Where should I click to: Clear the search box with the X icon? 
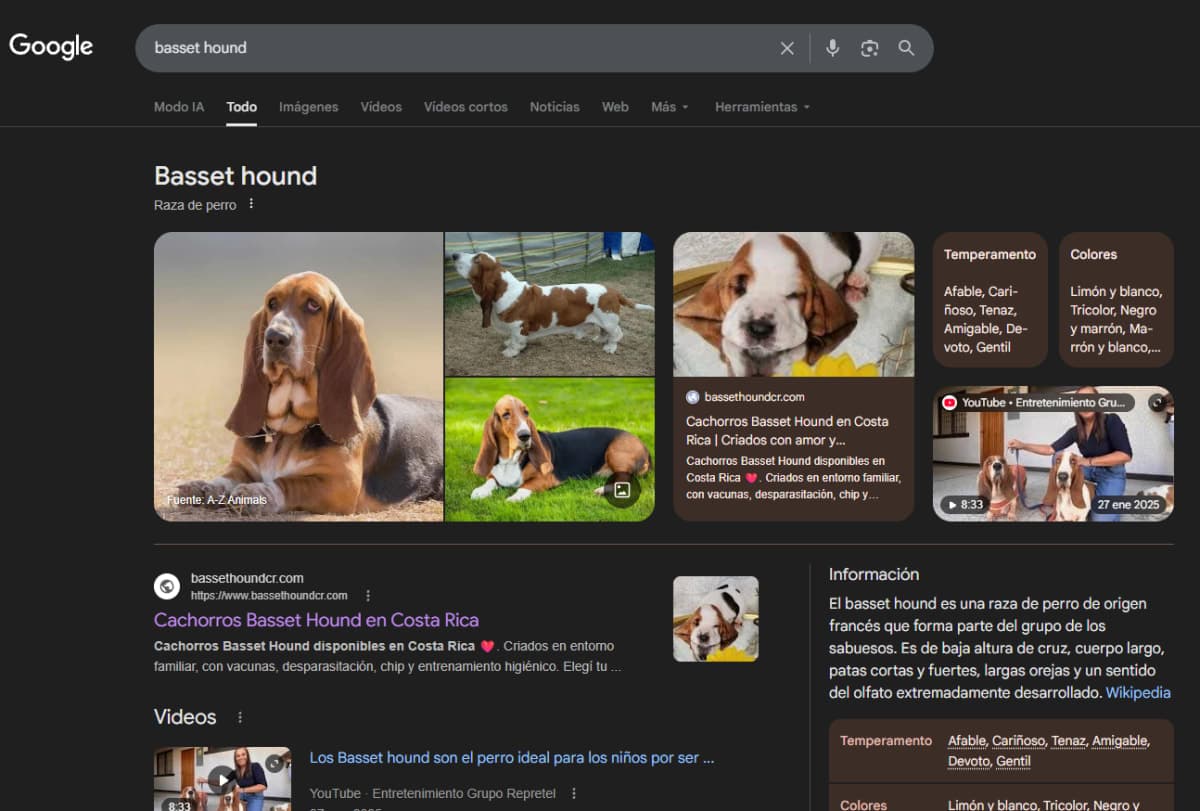pos(787,48)
